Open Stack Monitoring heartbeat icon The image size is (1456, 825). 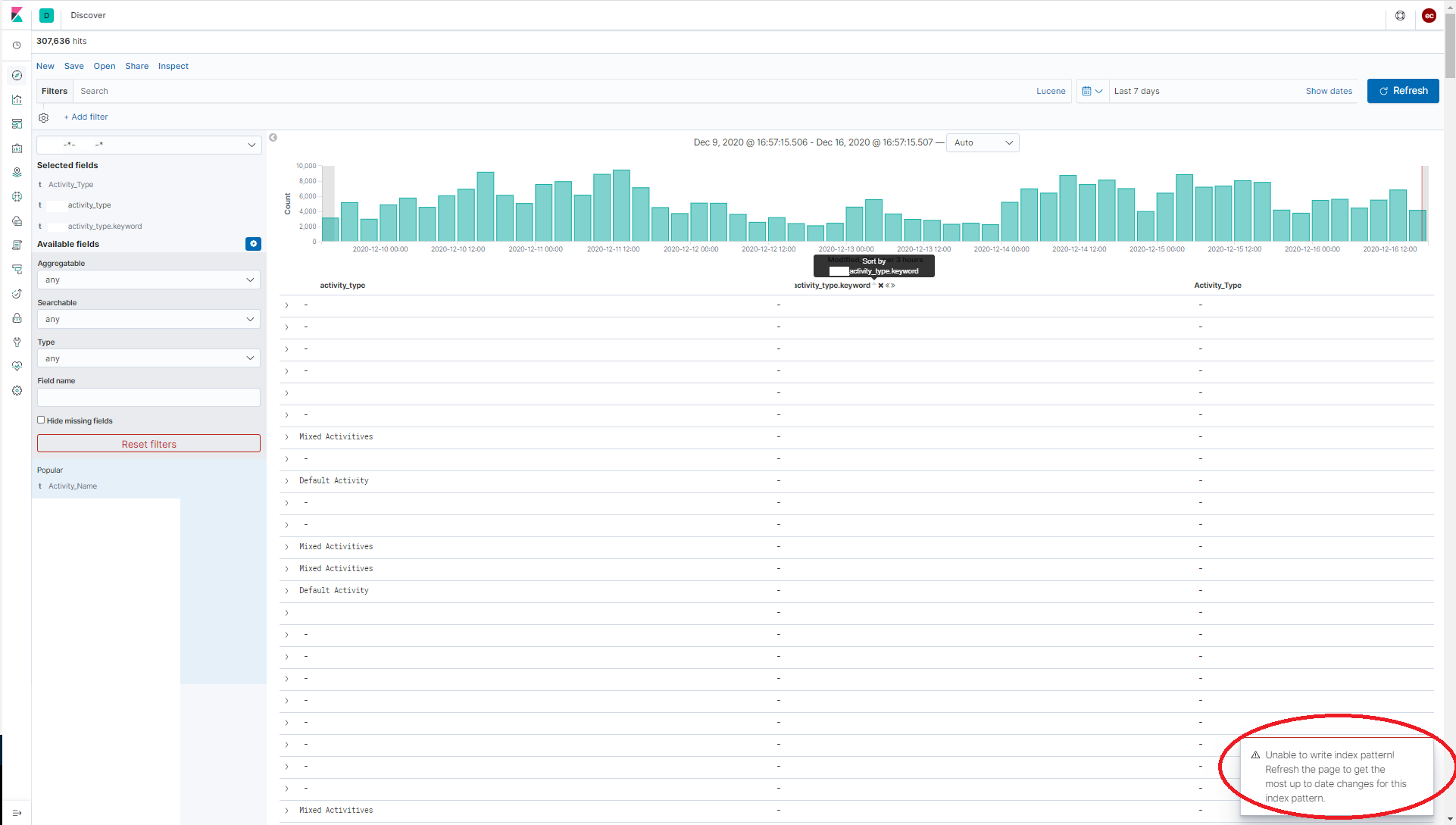[17, 366]
